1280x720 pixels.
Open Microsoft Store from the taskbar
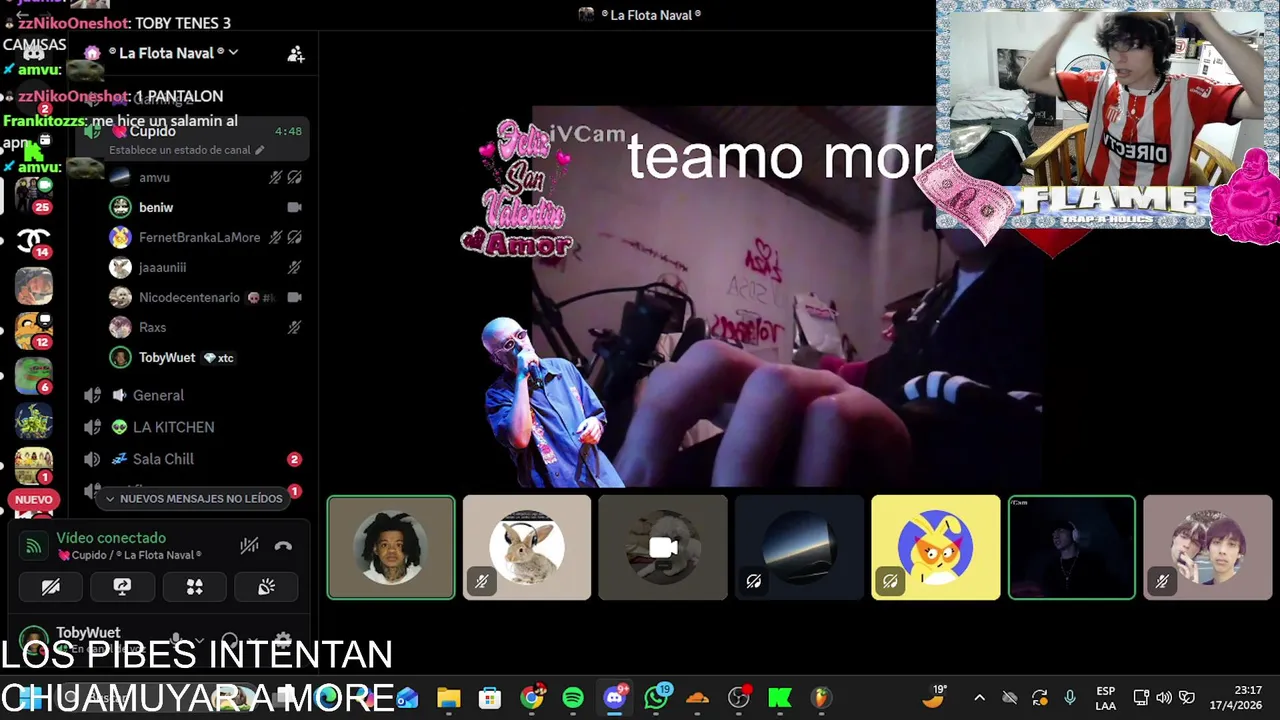[x=490, y=698]
